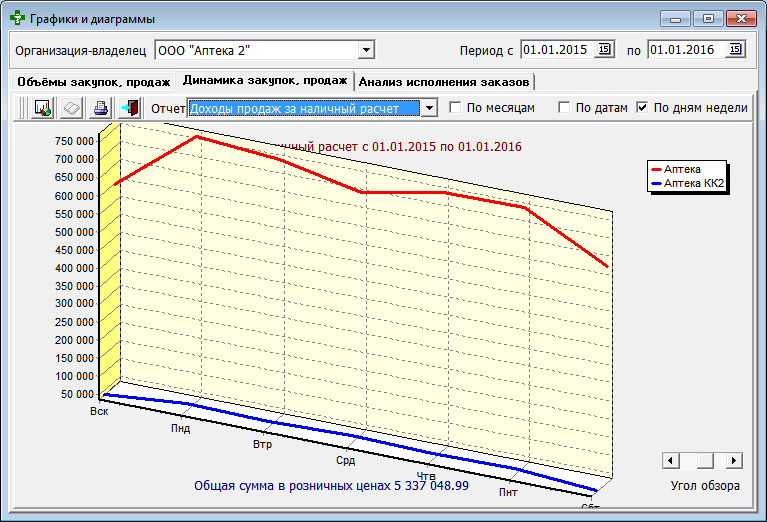This screenshot has height=522, width=767.
Task: Uncheck the 'По дням недели' checkbox
Action: 642,108
